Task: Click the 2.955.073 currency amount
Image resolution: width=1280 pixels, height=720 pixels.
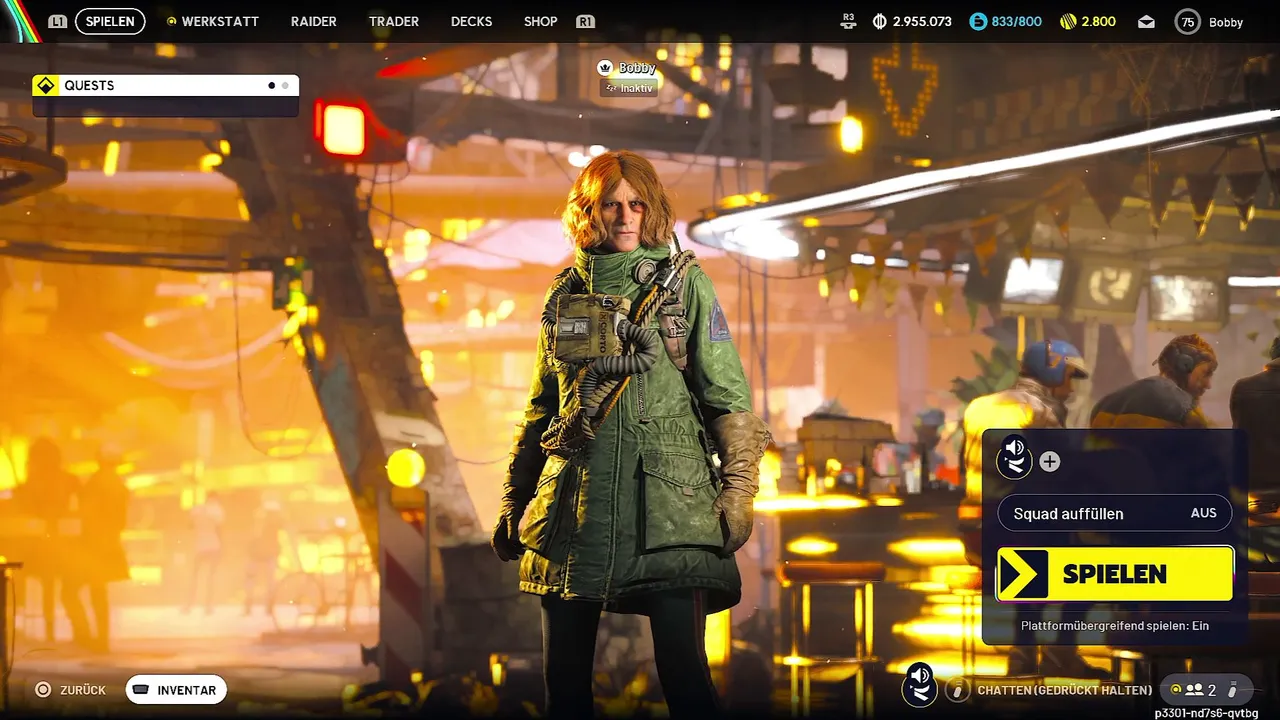Action: [923, 21]
